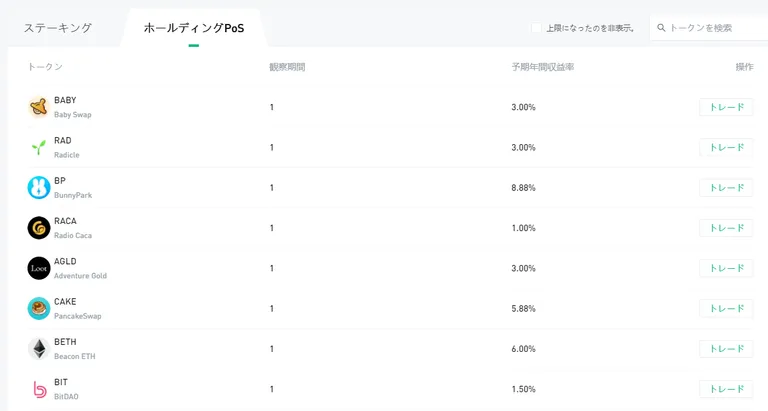Select the Beacon ETH diamond icon

[x=39, y=349]
